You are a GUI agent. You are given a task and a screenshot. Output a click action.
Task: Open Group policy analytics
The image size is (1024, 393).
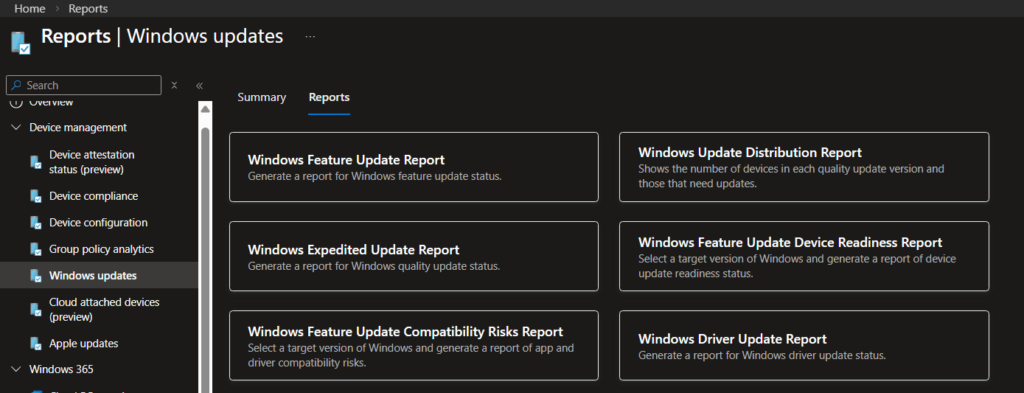point(98,249)
